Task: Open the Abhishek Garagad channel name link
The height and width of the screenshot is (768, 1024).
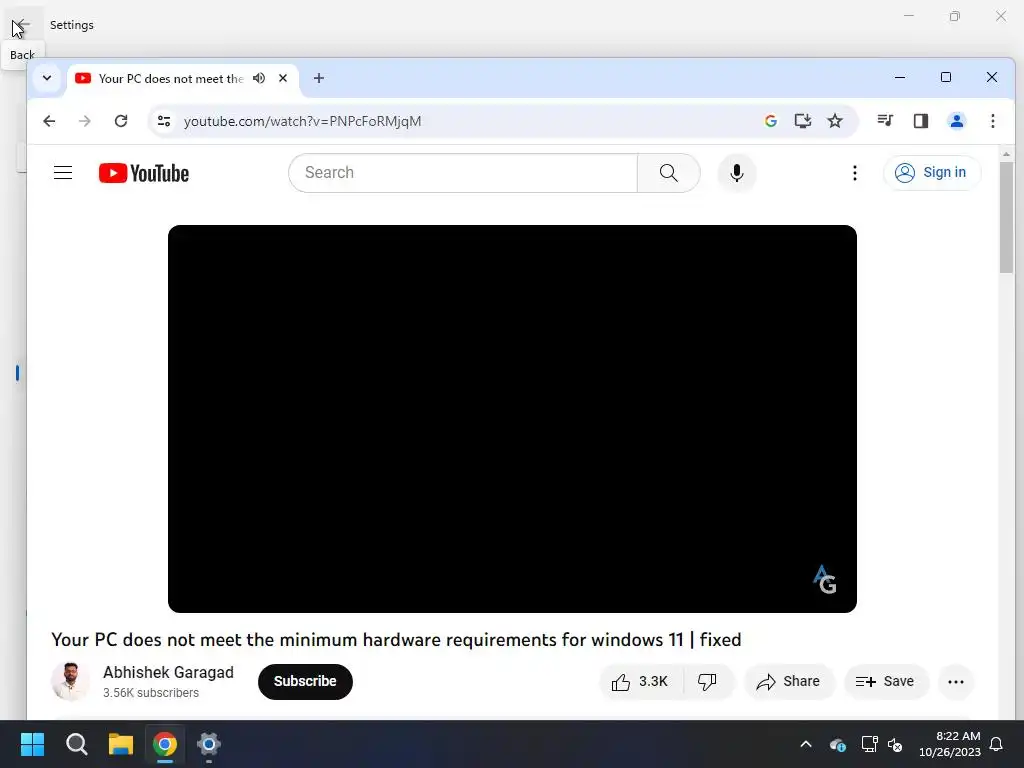Action: (168, 672)
